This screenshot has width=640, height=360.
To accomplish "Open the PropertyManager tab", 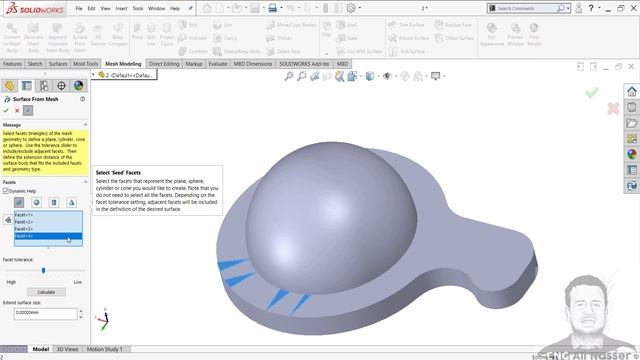I will pyautogui.click(x=27, y=85).
